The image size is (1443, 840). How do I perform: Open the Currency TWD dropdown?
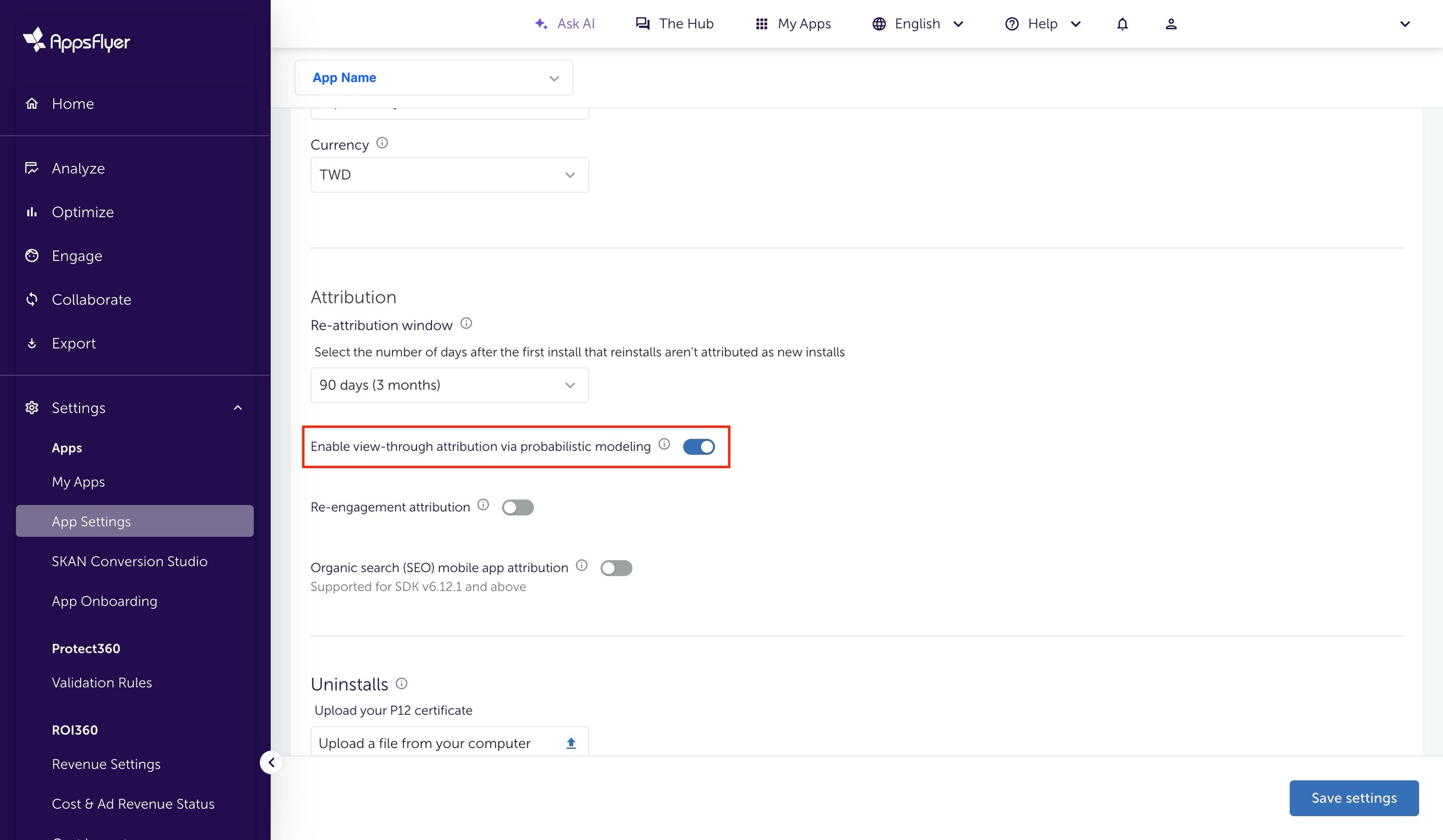point(449,175)
